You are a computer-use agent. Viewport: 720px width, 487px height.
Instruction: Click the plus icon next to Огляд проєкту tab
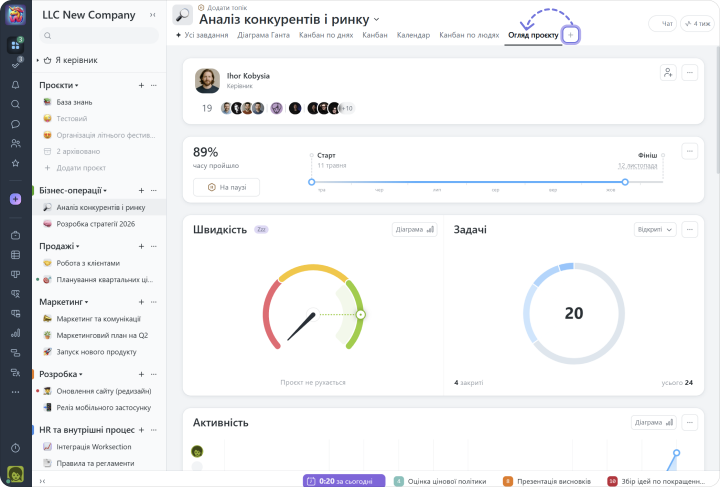click(571, 35)
